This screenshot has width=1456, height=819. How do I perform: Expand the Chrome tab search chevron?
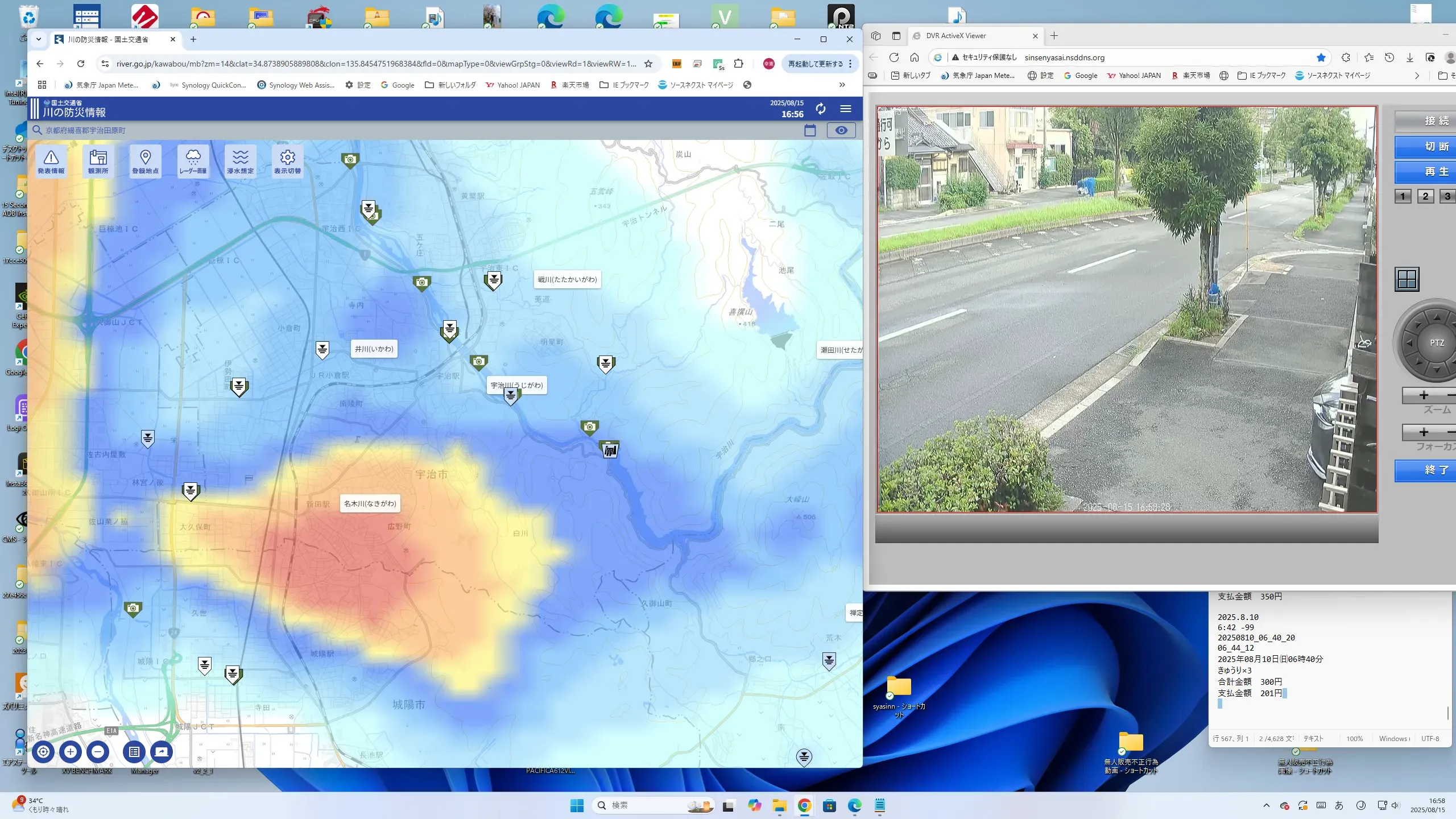tap(39, 39)
